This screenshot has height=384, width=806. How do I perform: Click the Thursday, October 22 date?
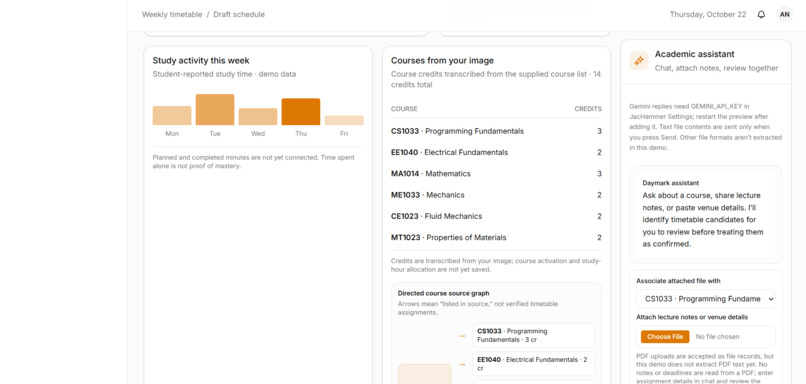pos(708,14)
